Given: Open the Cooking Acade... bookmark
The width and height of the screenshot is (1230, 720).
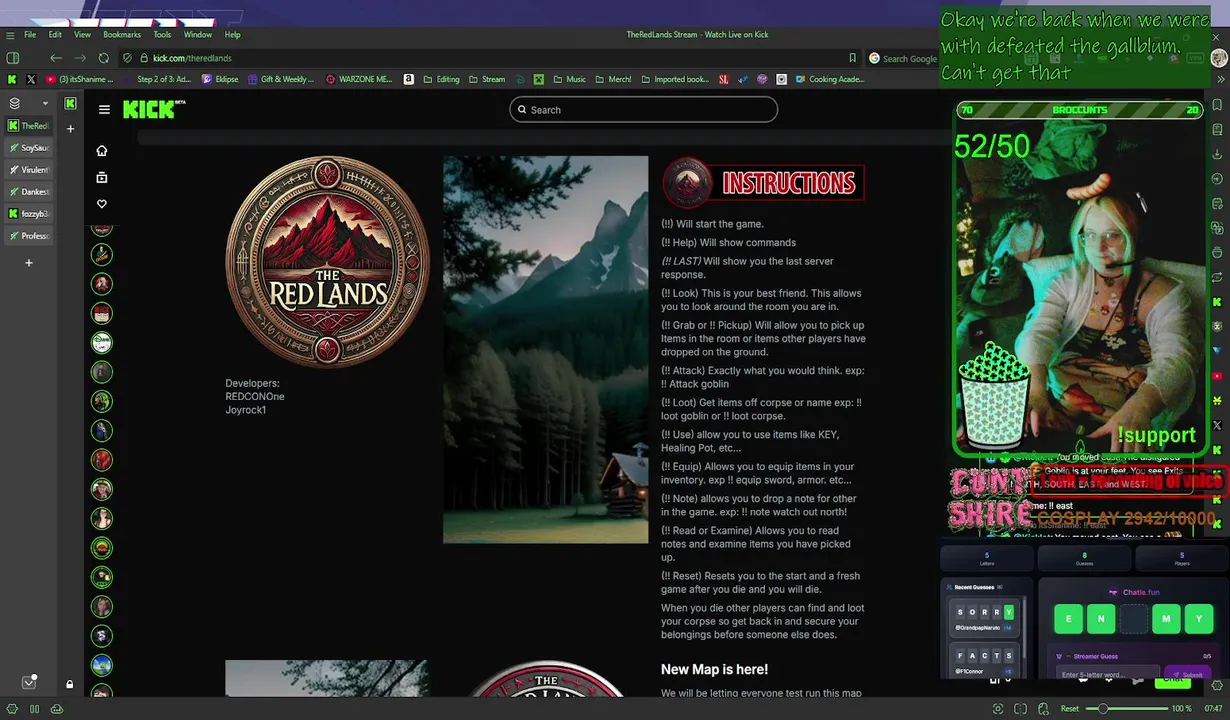Looking at the screenshot, I should (x=829, y=79).
